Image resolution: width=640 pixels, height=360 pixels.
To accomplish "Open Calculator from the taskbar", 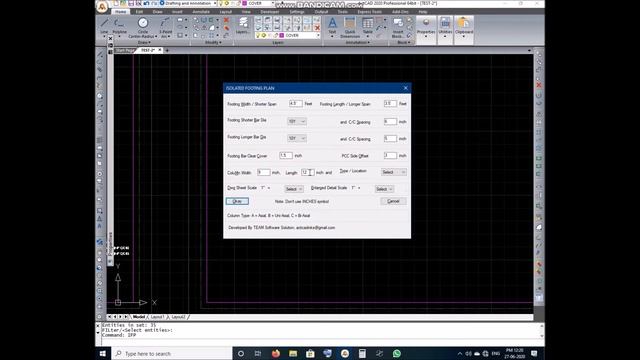I will pyautogui.click(x=362, y=353).
